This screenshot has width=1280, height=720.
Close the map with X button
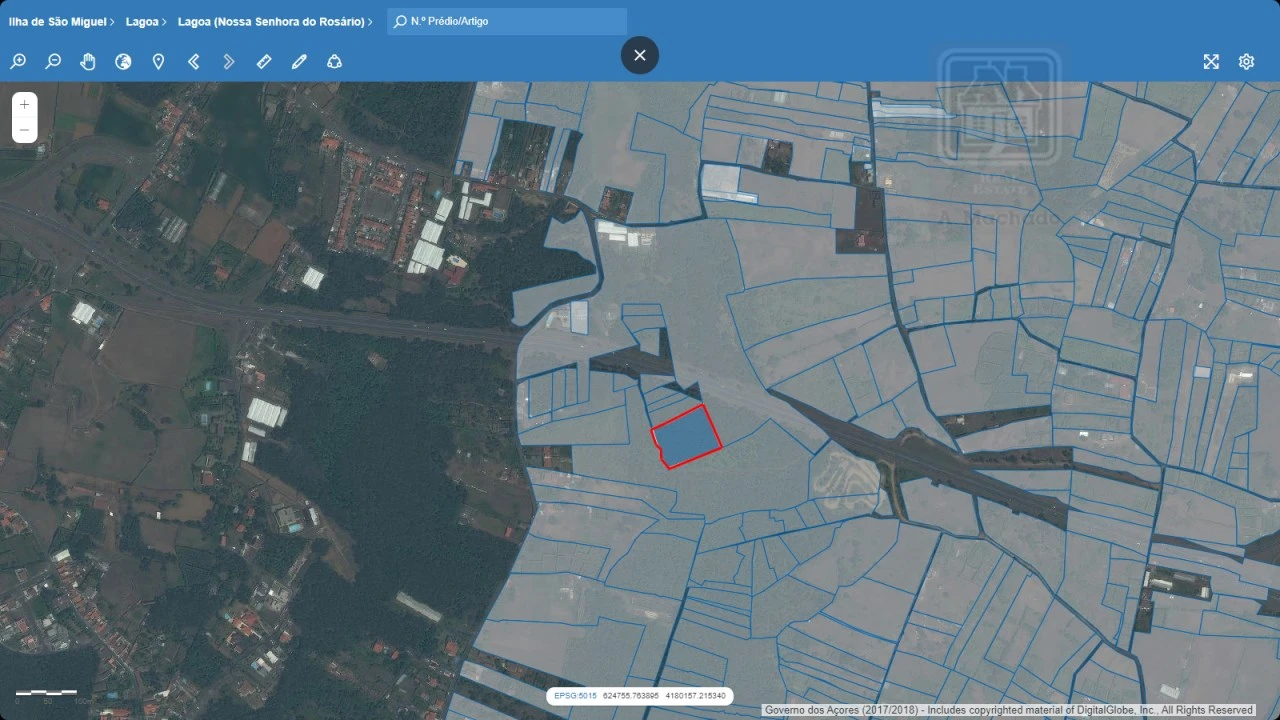(x=640, y=55)
